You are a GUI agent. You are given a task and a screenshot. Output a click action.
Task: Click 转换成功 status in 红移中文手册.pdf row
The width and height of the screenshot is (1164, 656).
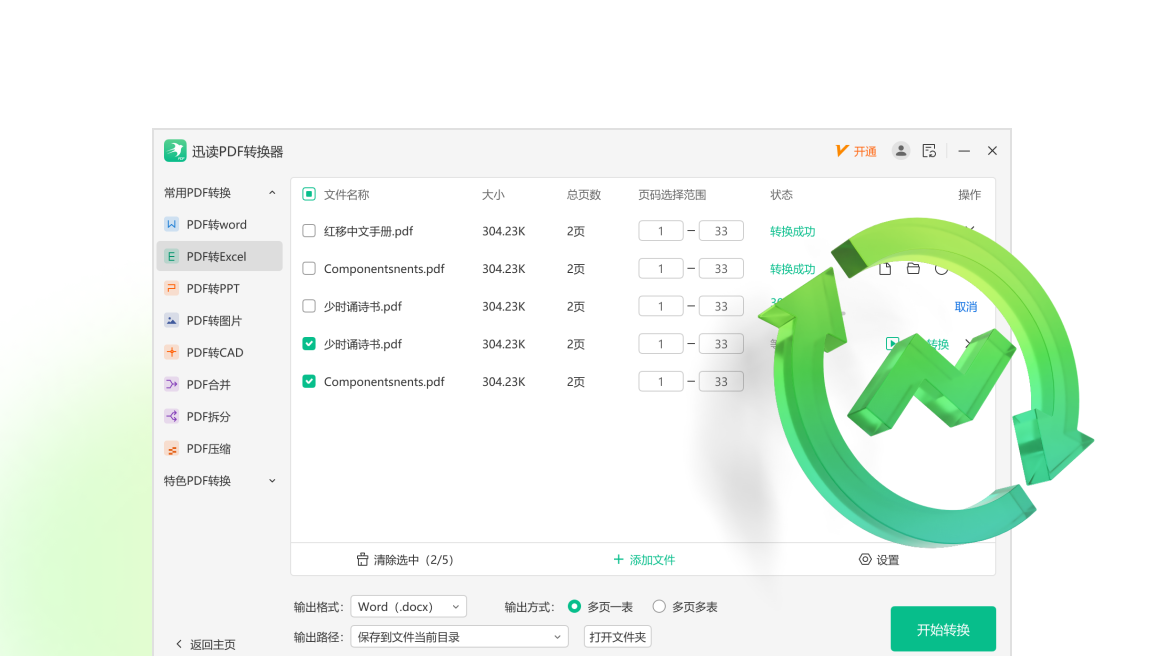coord(793,231)
